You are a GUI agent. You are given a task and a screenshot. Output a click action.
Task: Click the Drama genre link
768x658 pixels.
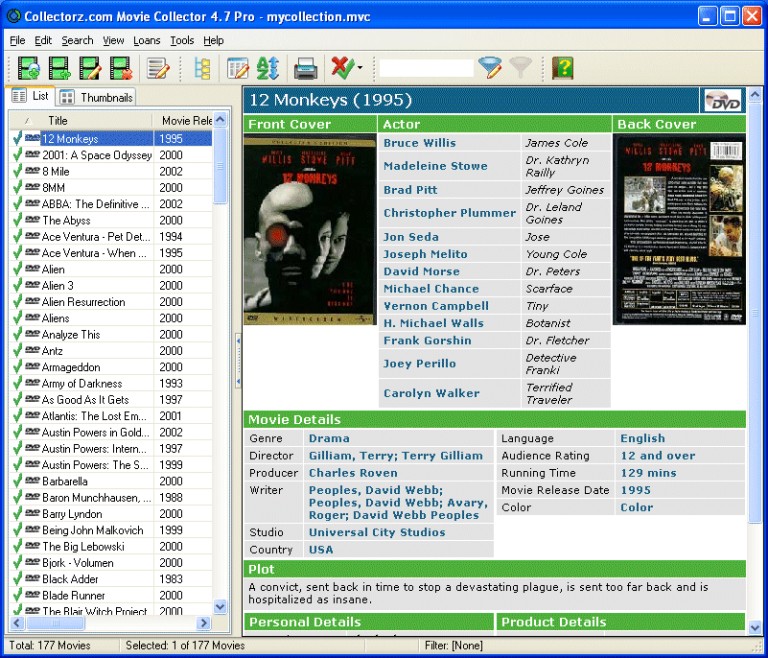coord(329,439)
